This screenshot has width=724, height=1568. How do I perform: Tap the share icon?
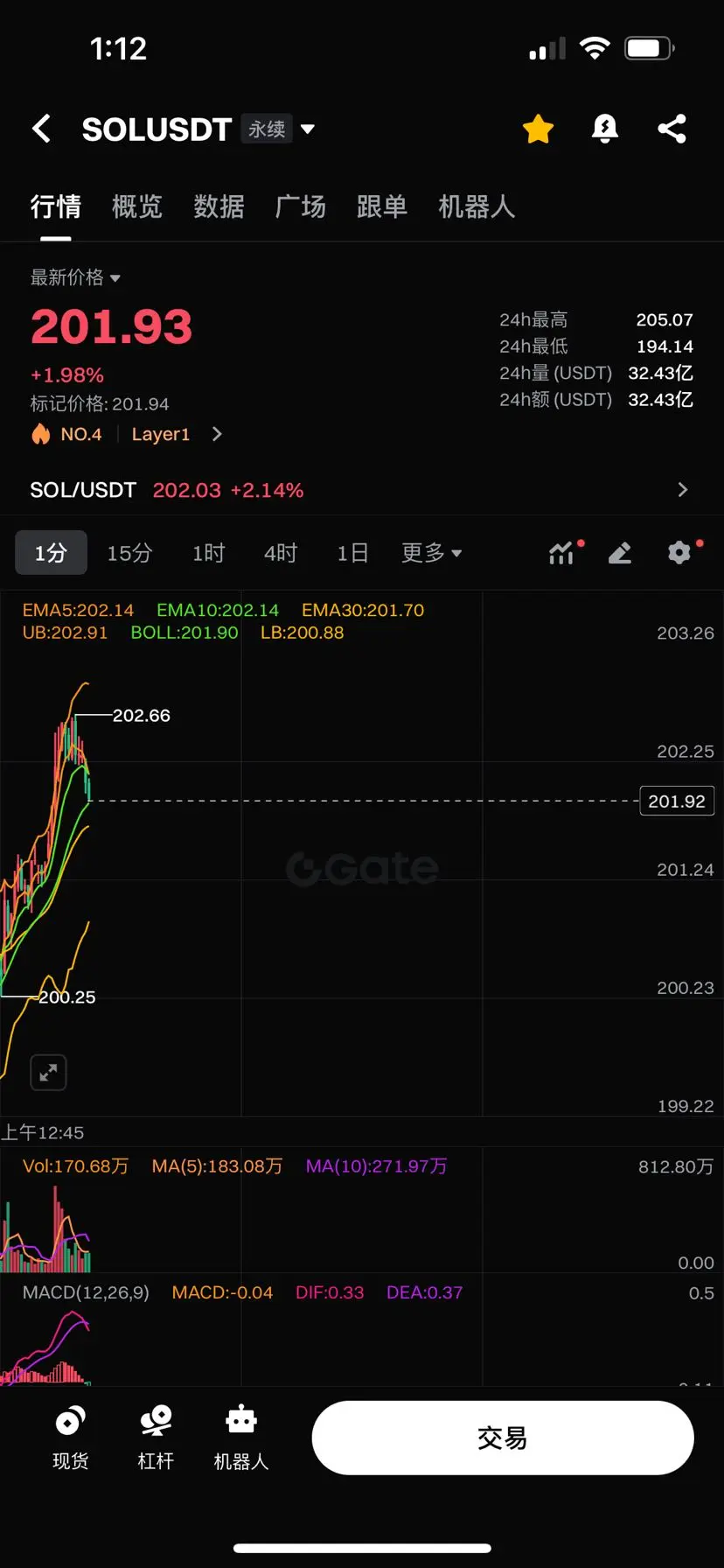pos(672,129)
